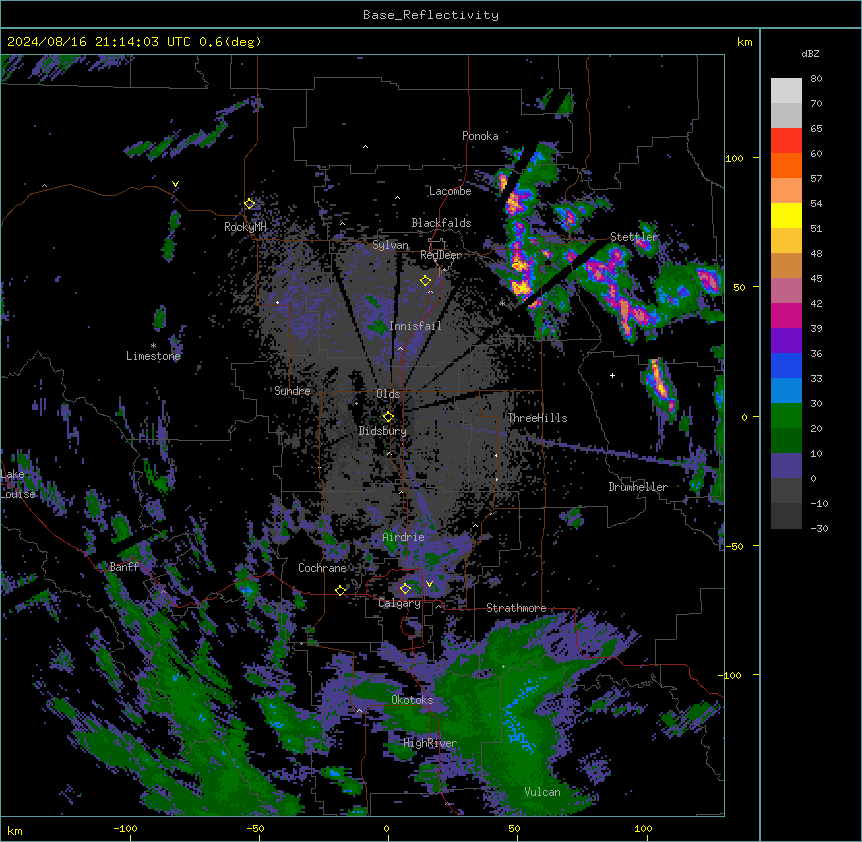The image size is (862, 842).
Task: Click the RockyMH label
Action: click(245, 227)
